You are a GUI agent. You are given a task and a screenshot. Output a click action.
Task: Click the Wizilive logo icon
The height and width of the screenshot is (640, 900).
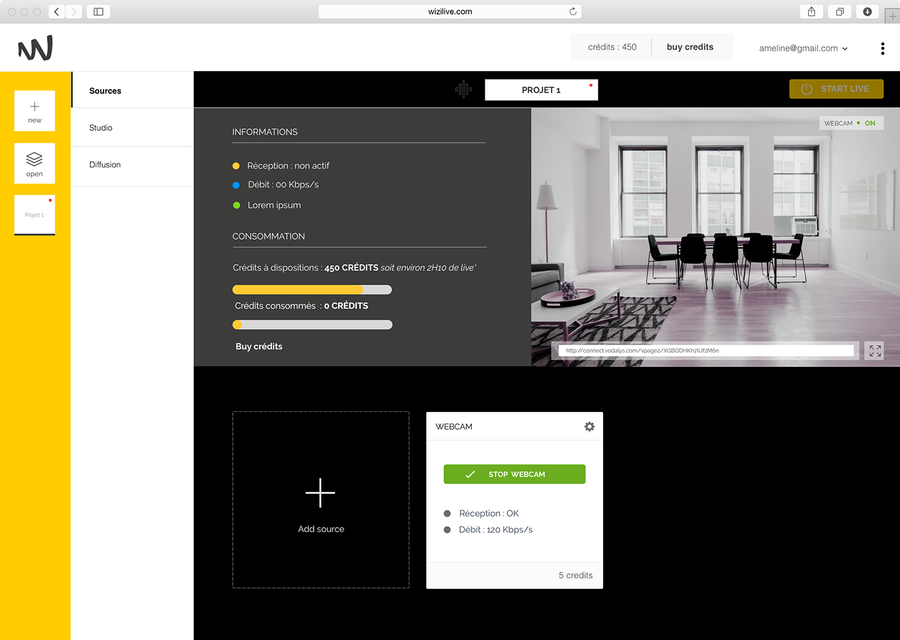35,48
